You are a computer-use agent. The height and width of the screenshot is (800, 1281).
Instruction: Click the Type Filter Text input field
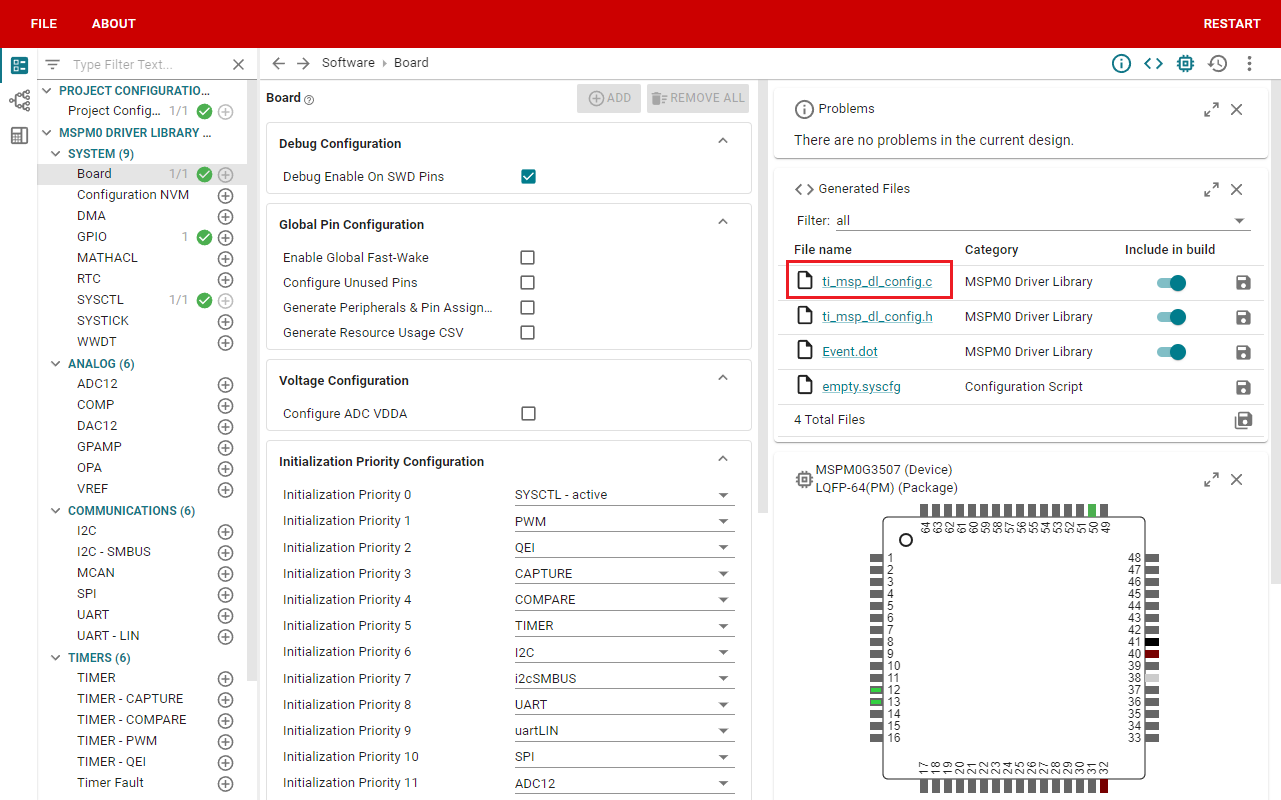[148, 64]
